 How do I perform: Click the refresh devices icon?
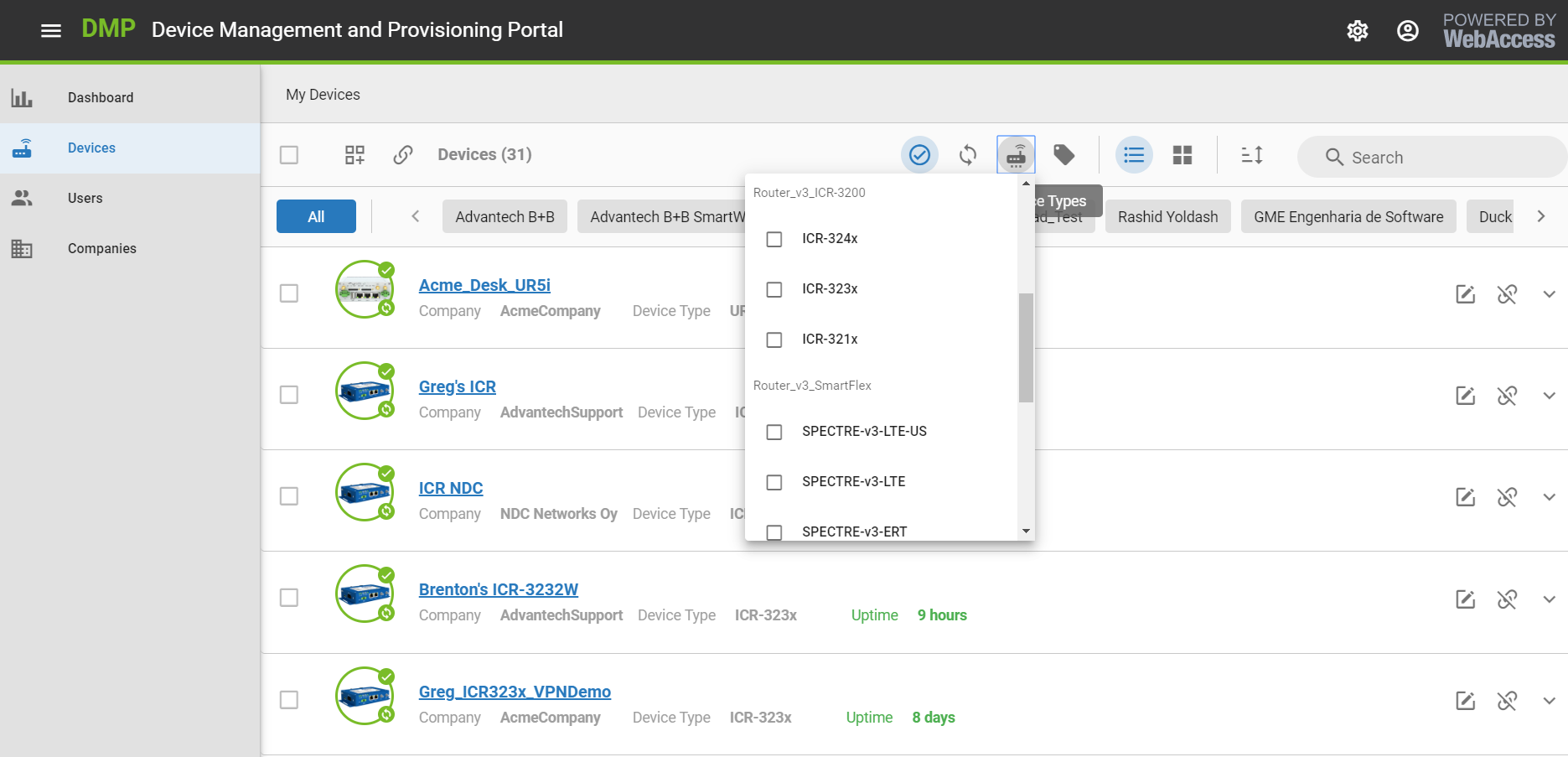(968, 155)
